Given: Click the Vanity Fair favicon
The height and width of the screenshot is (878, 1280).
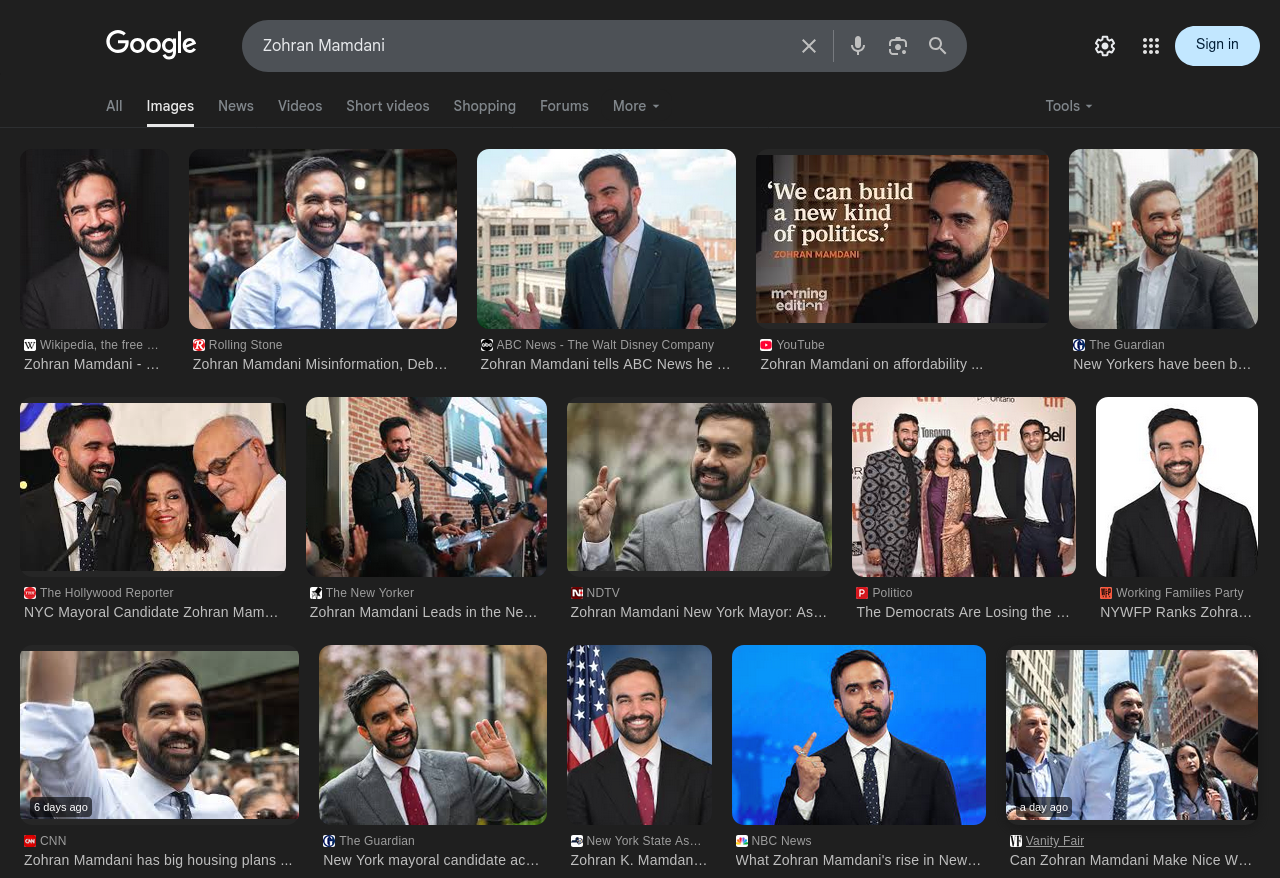Looking at the screenshot, I should click(x=1016, y=841).
